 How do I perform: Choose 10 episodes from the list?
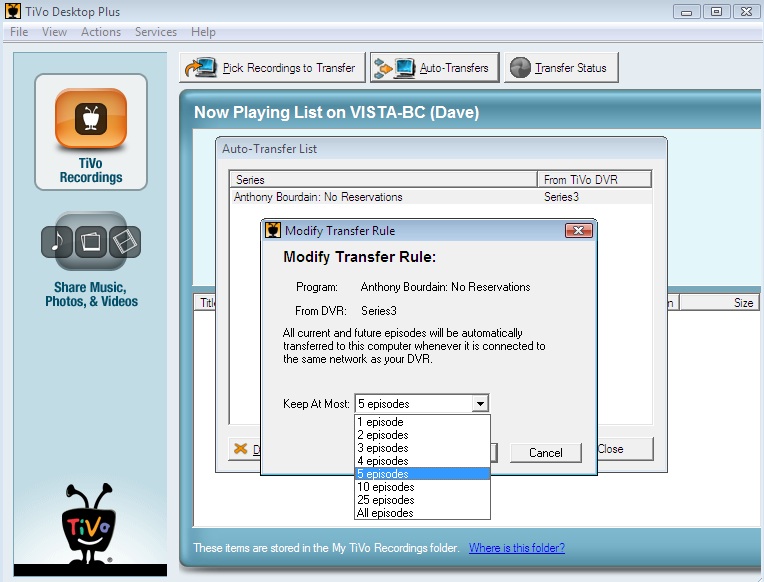point(422,486)
